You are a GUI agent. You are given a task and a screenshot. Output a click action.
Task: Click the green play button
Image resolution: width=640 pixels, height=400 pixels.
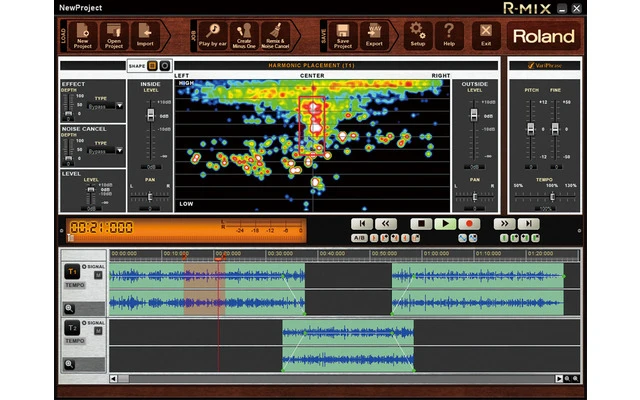pyautogui.click(x=445, y=224)
